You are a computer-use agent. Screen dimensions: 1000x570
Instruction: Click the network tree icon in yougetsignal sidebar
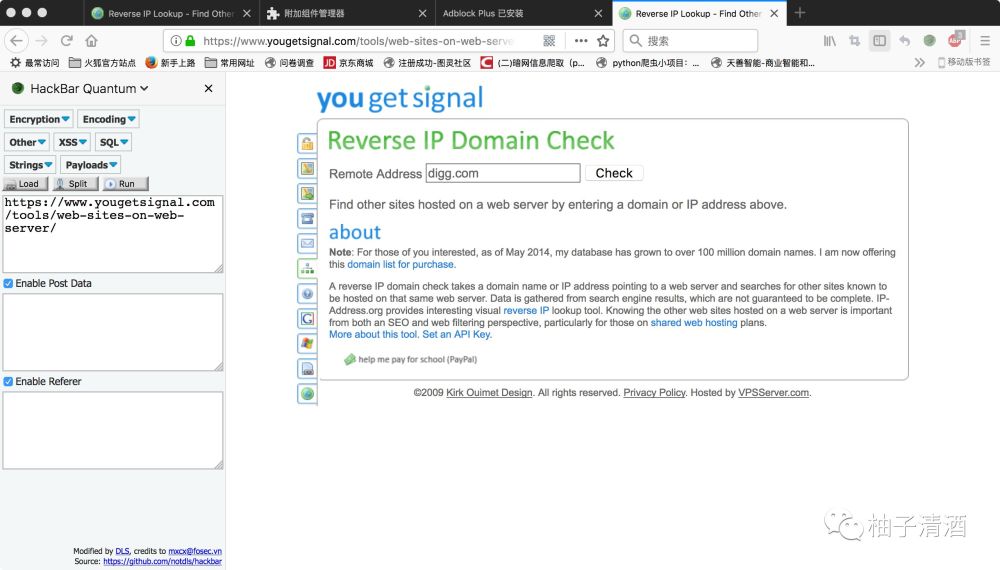307,268
